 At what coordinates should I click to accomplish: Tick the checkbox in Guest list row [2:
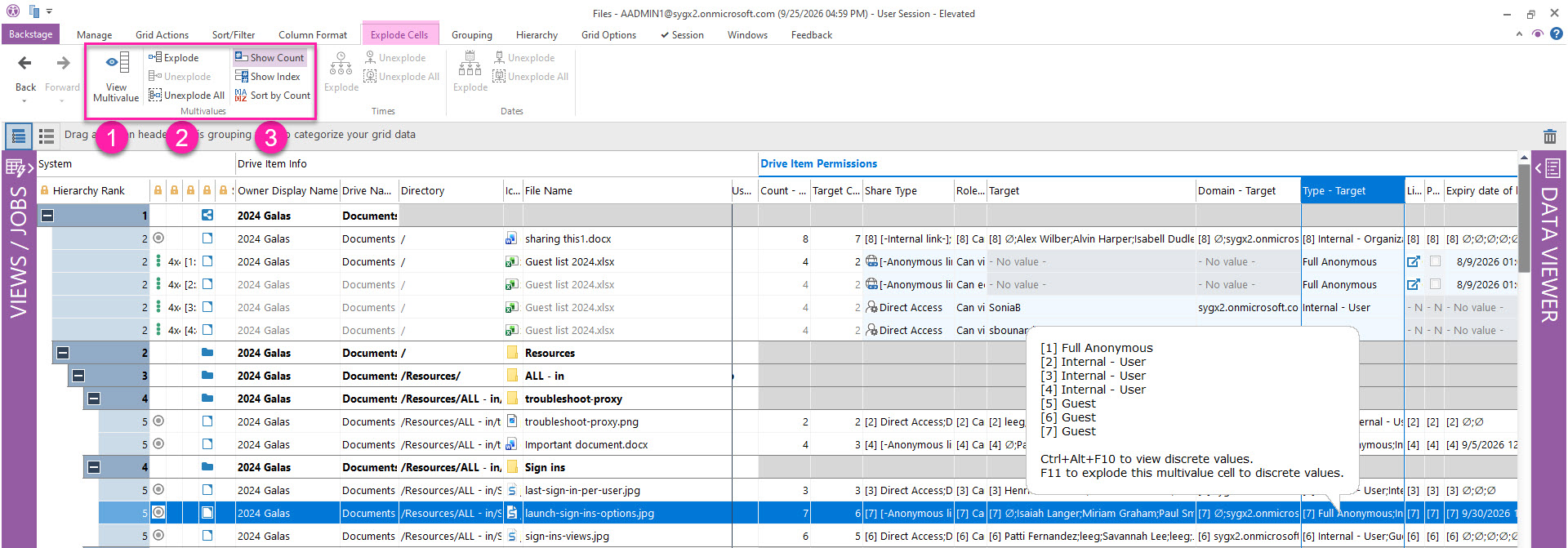pyautogui.click(x=1435, y=284)
